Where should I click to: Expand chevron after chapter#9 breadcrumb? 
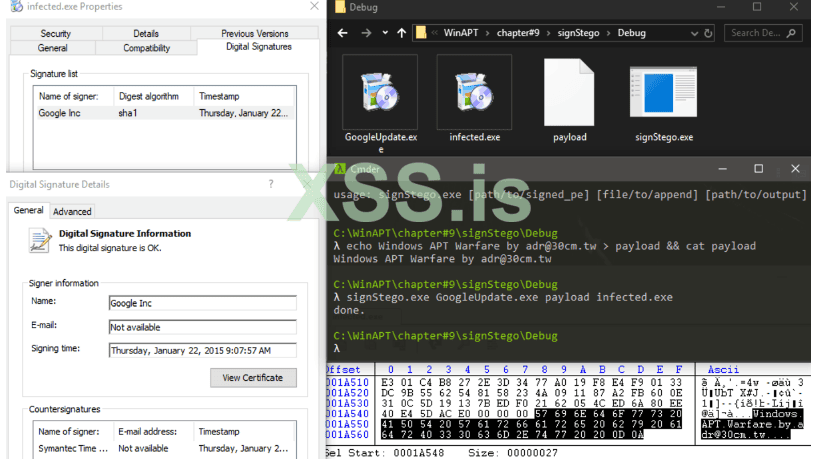pyautogui.click(x=549, y=33)
